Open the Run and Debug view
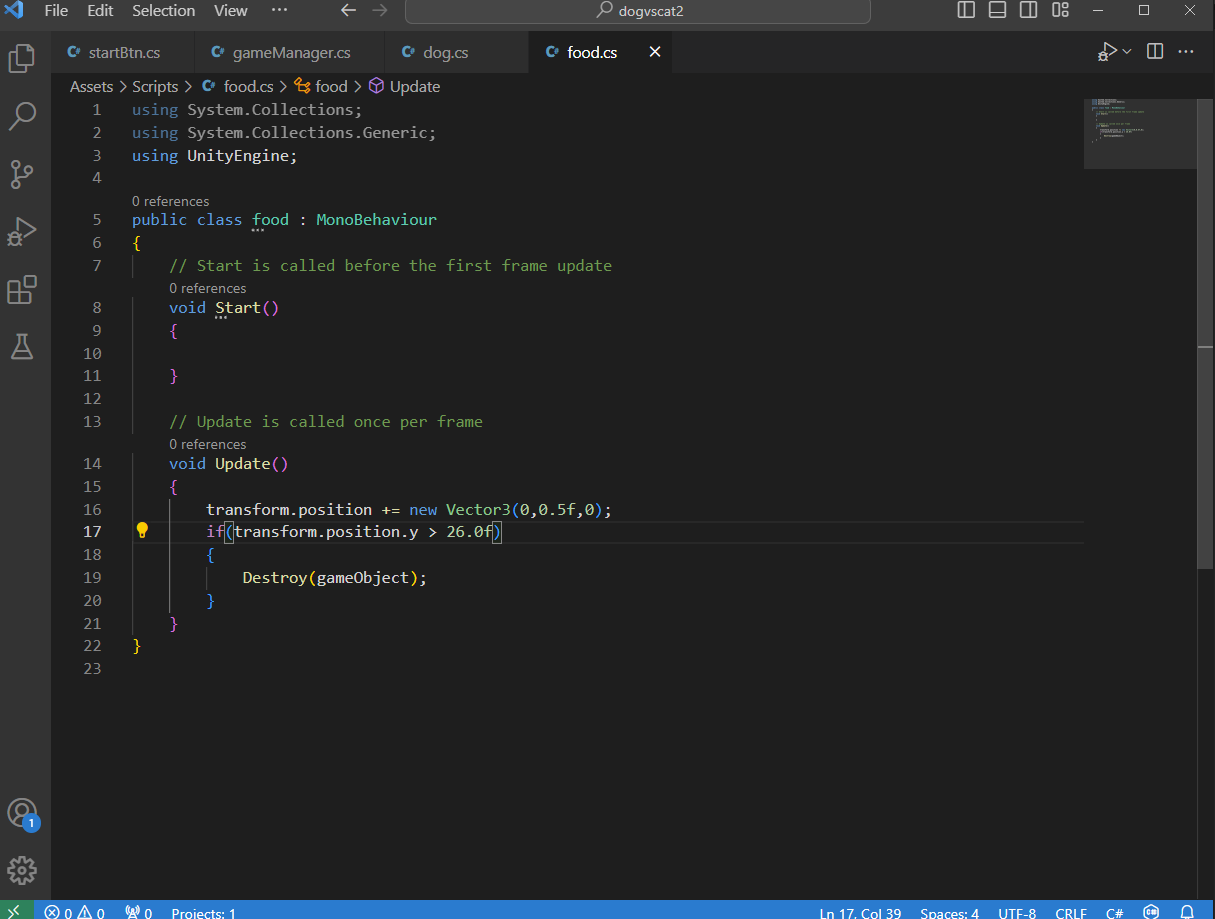1215x919 pixels. pos(22,232)
